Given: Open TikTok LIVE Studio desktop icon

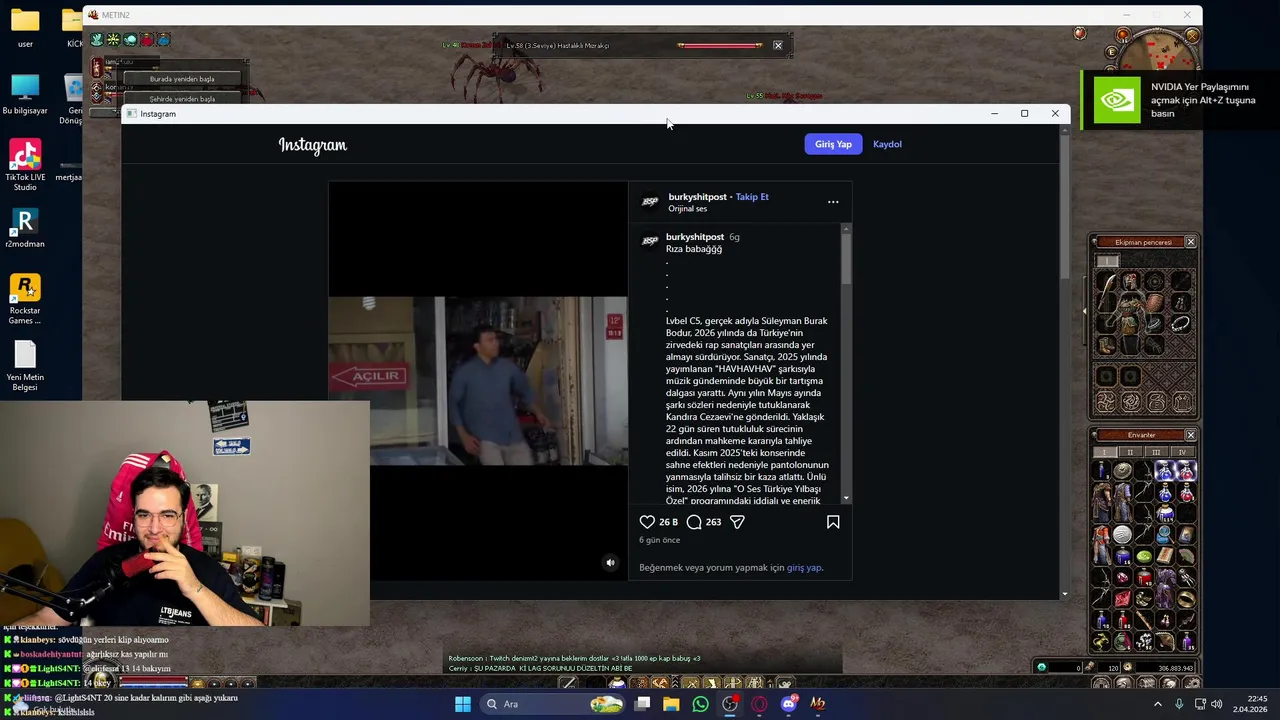Looking at the screenshot, I should pos(25,165).
